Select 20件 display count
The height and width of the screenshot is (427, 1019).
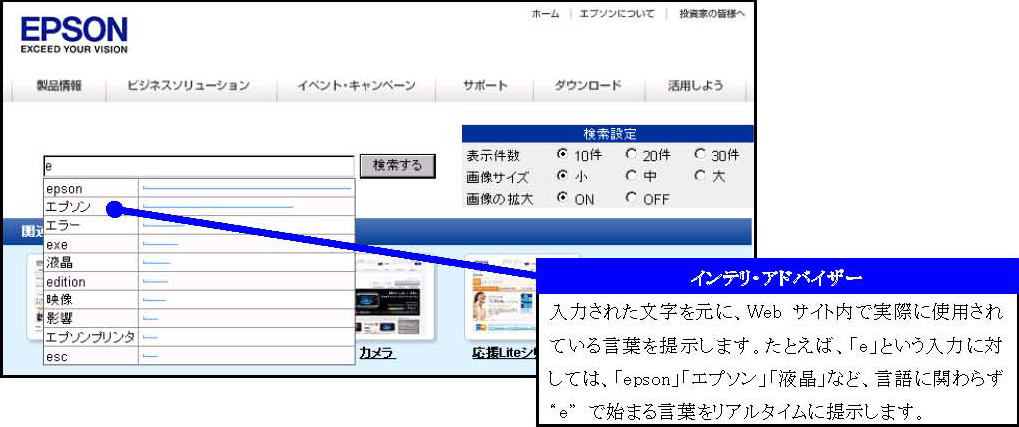pos(631,155)
